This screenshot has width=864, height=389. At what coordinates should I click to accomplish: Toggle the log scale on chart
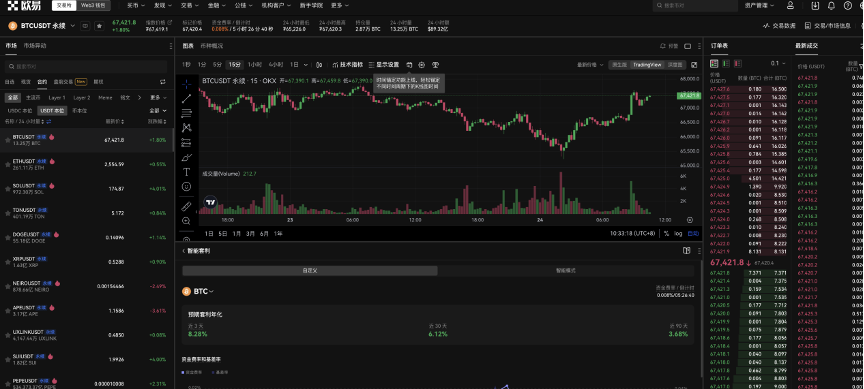(x=677, y=234)
